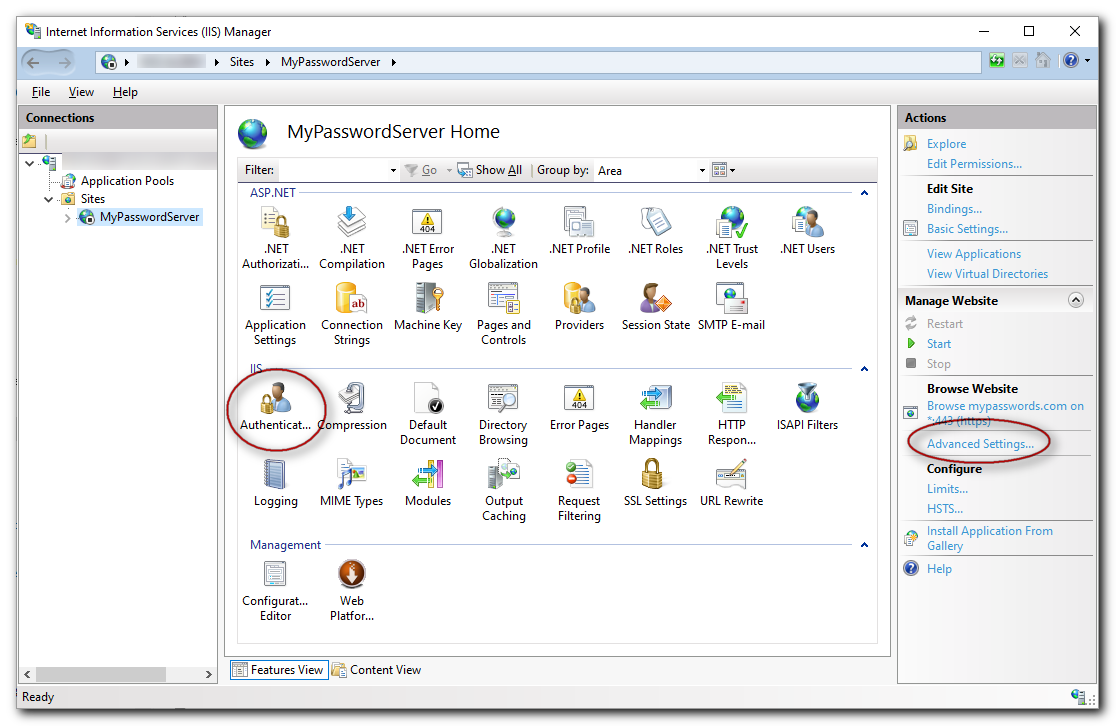The image size is (1116, 726).
Task: Open the View menu
Action: pyautogui.click(x=81, y=92)
